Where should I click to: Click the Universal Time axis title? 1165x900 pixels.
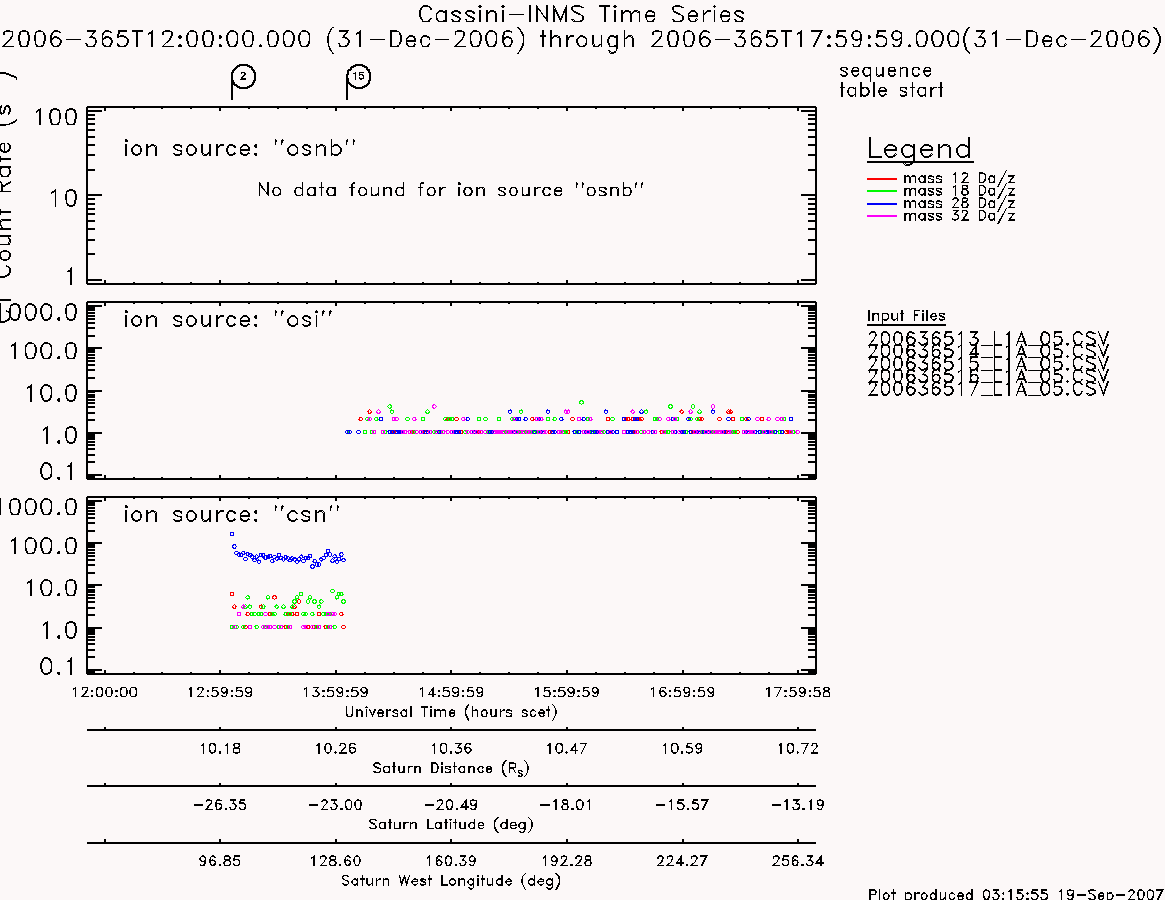click(451, 712)
